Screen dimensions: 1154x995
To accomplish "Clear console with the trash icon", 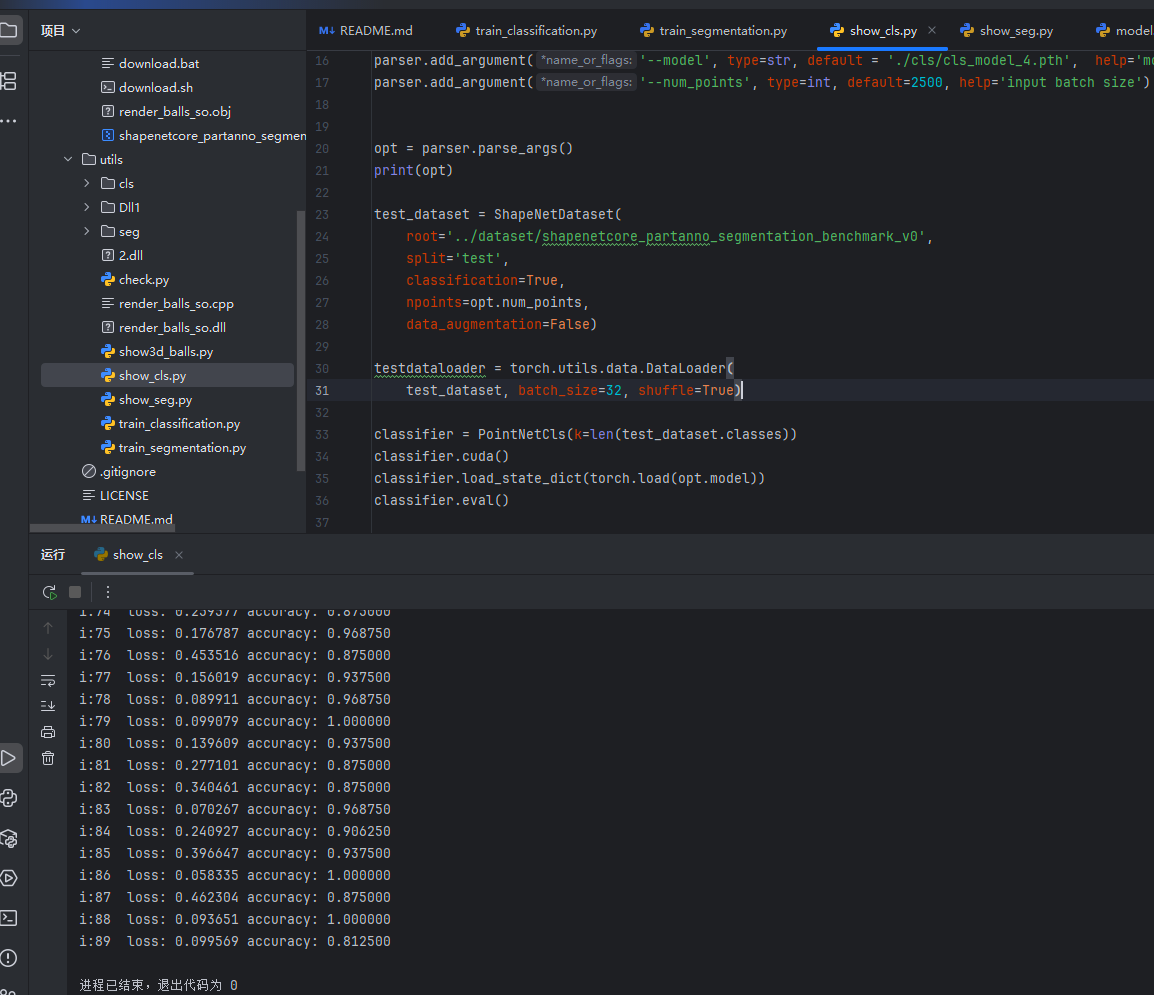I will pos(48,758).
